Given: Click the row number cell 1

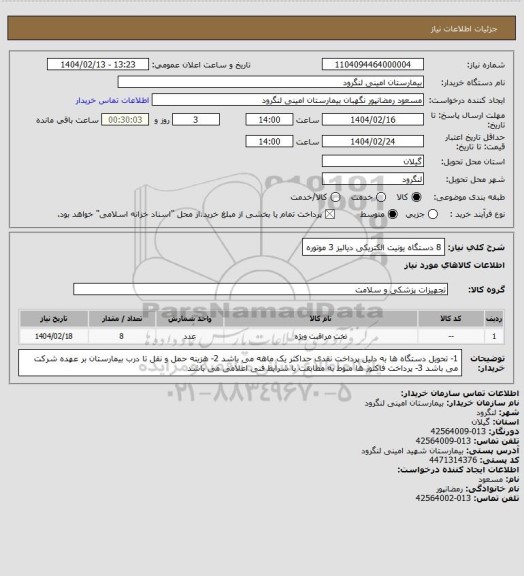Looking at the screenshot, I should tap(494, 336).
